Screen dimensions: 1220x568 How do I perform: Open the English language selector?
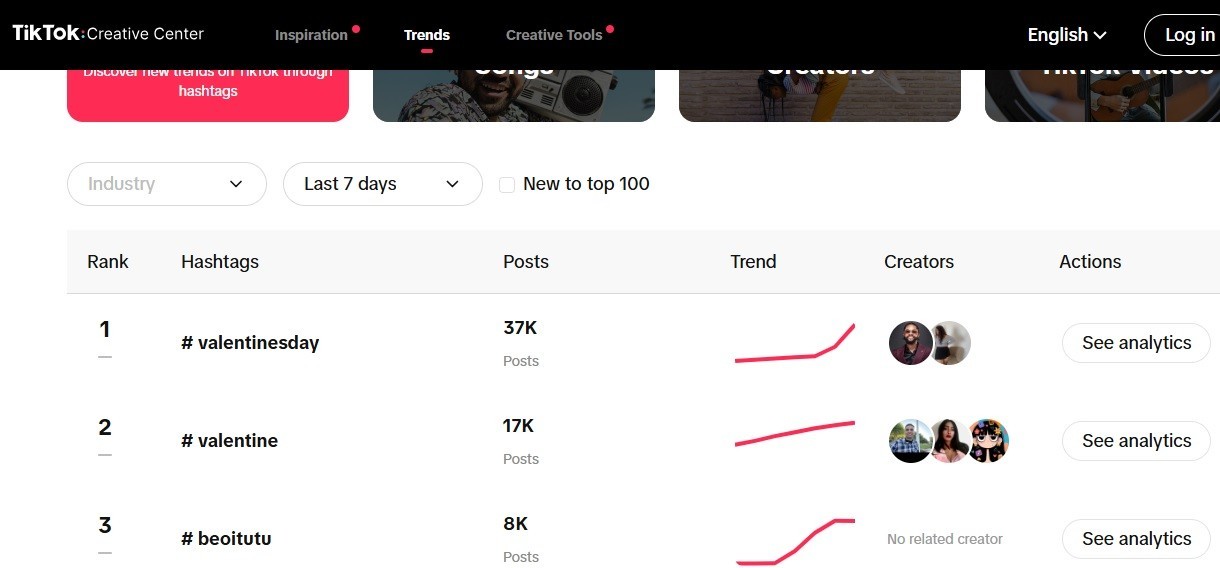(1067, 35)
